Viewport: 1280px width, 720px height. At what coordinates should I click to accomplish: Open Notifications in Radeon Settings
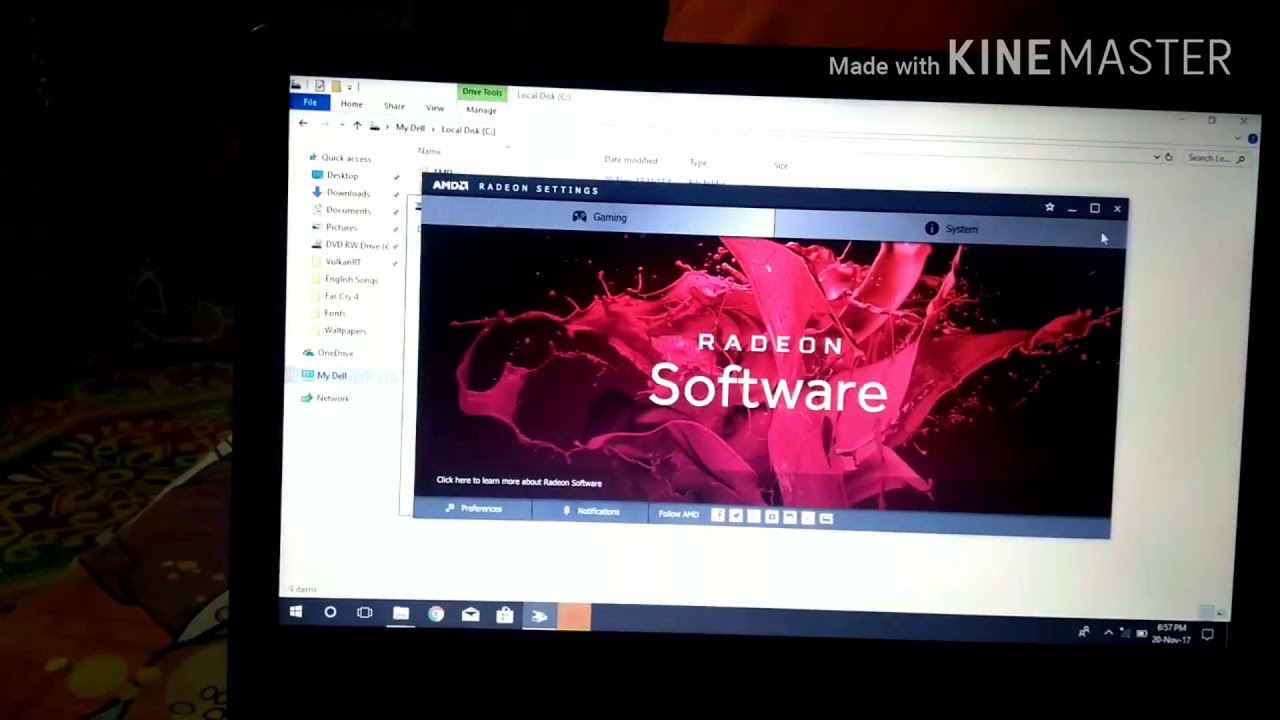[591, 511]
